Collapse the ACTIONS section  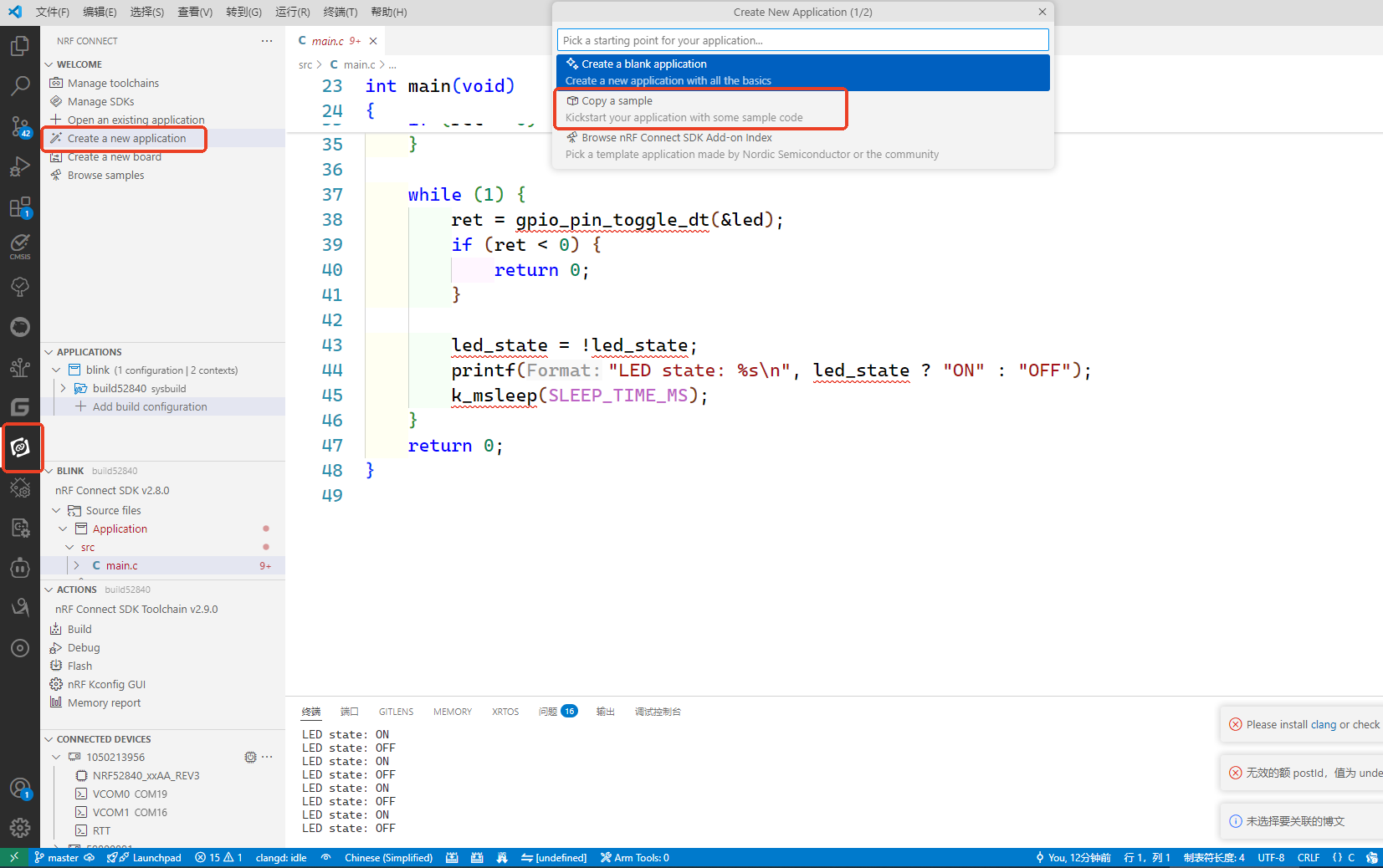coord(49,590)
